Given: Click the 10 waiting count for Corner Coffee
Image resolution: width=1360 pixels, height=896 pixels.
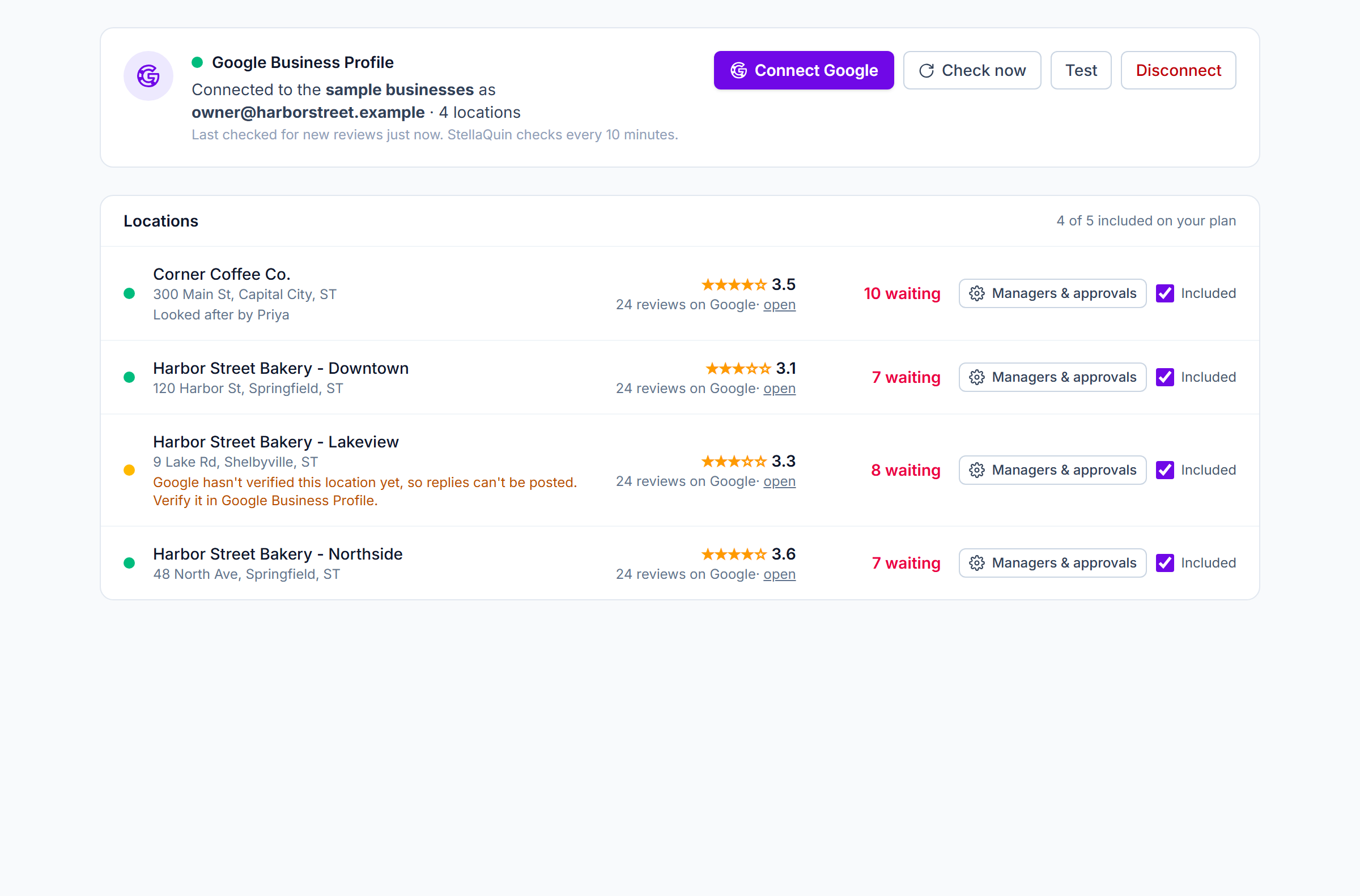Looking at the screenshot, I should (902, 293).
